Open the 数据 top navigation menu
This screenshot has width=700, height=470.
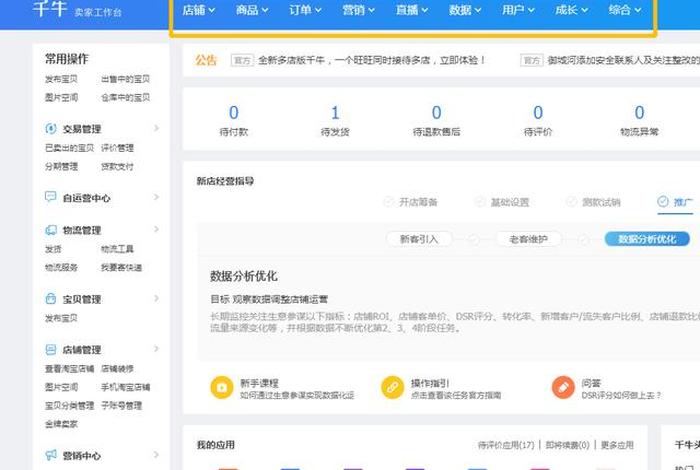(465, 10)
